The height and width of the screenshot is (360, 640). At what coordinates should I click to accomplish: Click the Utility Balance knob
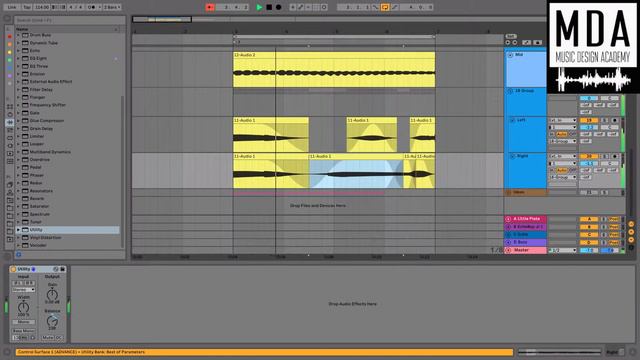click(x=52, y=321)
